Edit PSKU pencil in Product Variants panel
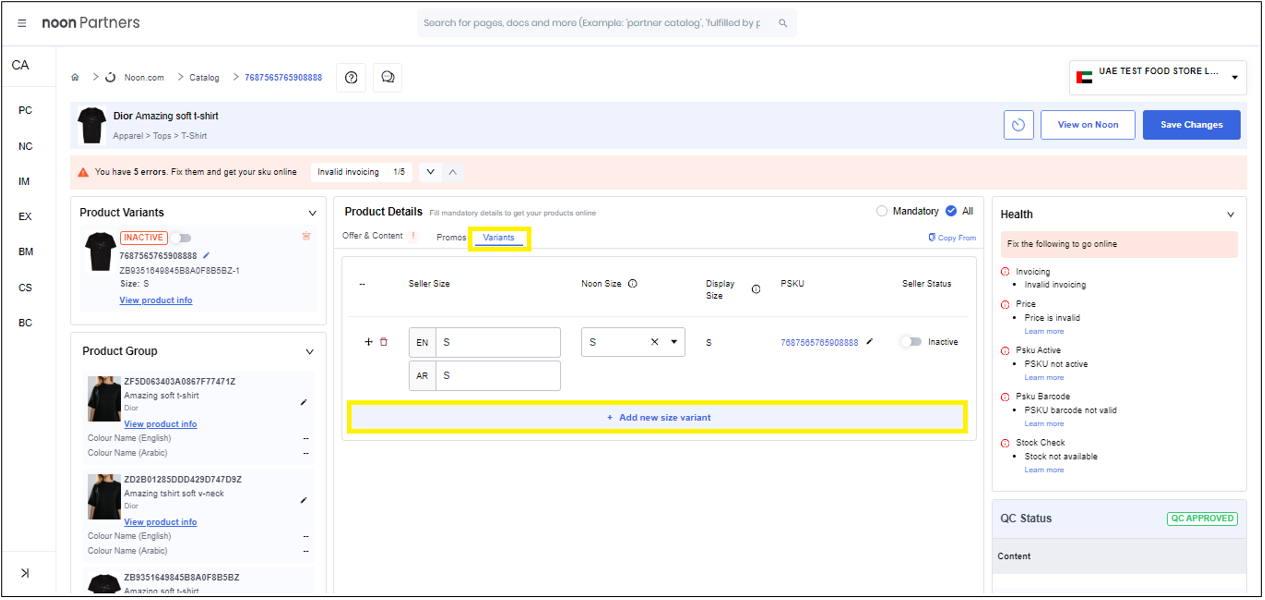Viewport: 1265px width, 600px height. 206,255
